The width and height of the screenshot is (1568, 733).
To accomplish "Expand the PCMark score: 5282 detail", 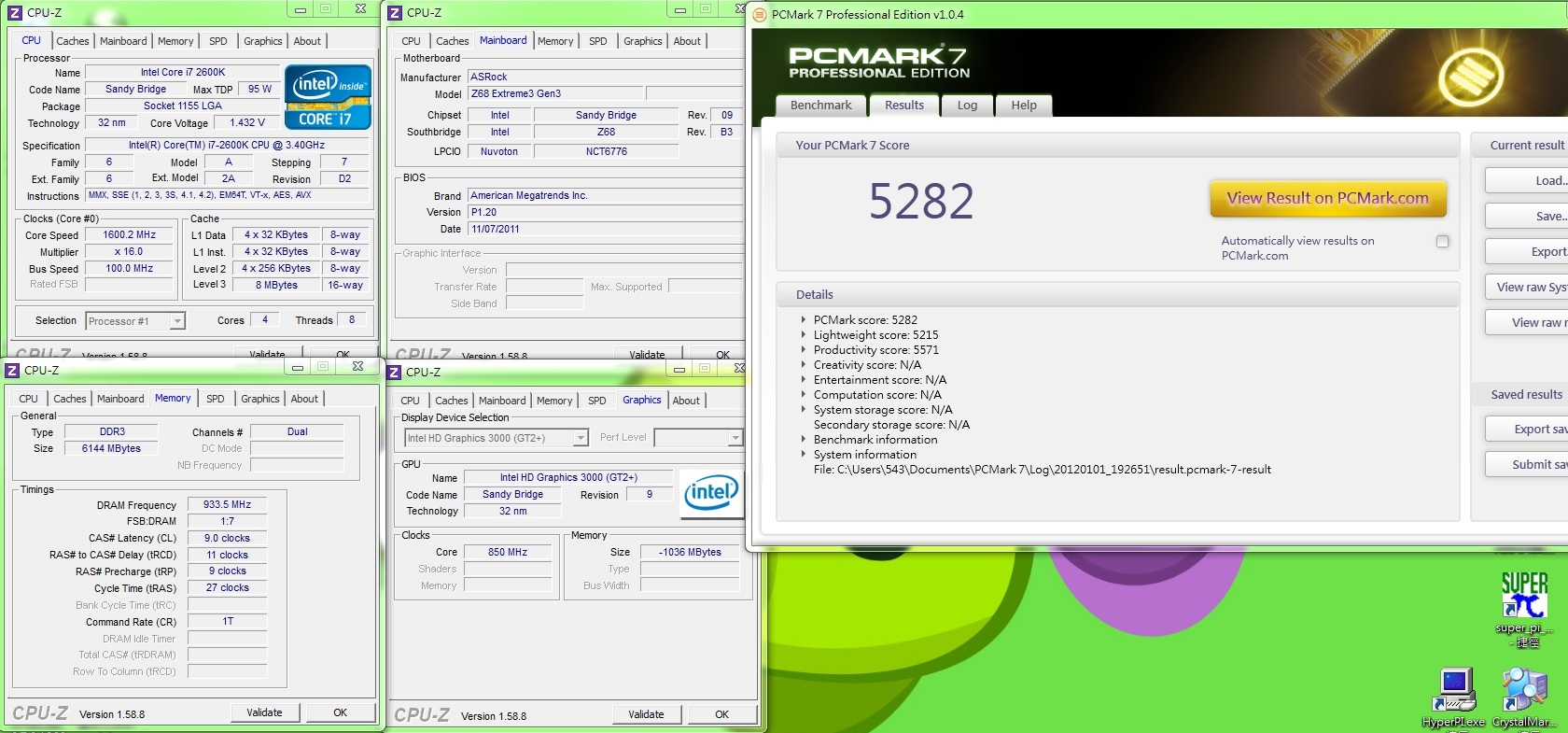I will (x=803, y=319).
